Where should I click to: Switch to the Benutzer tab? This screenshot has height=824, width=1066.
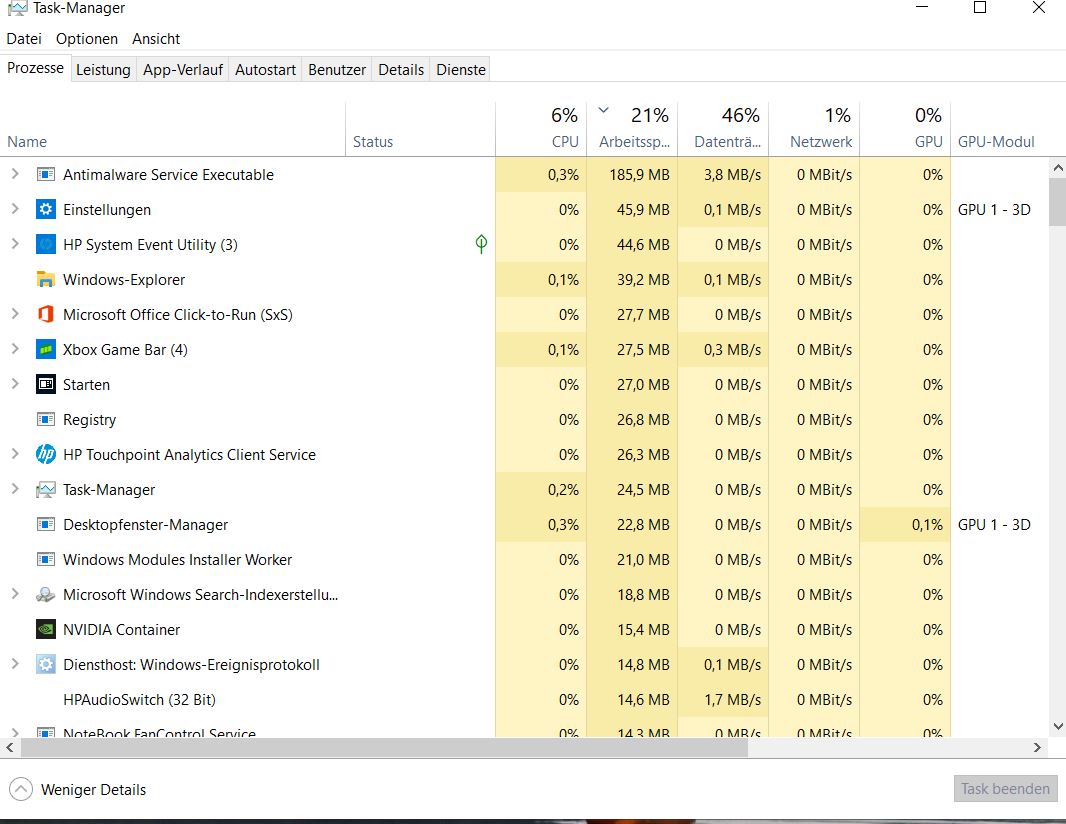[337, 69]
